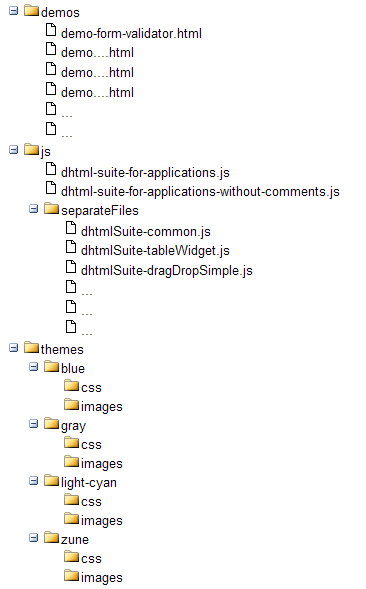Click the demos folder icon
The width and height of the screenshot is (366, 589).
(x=32, y=11)
